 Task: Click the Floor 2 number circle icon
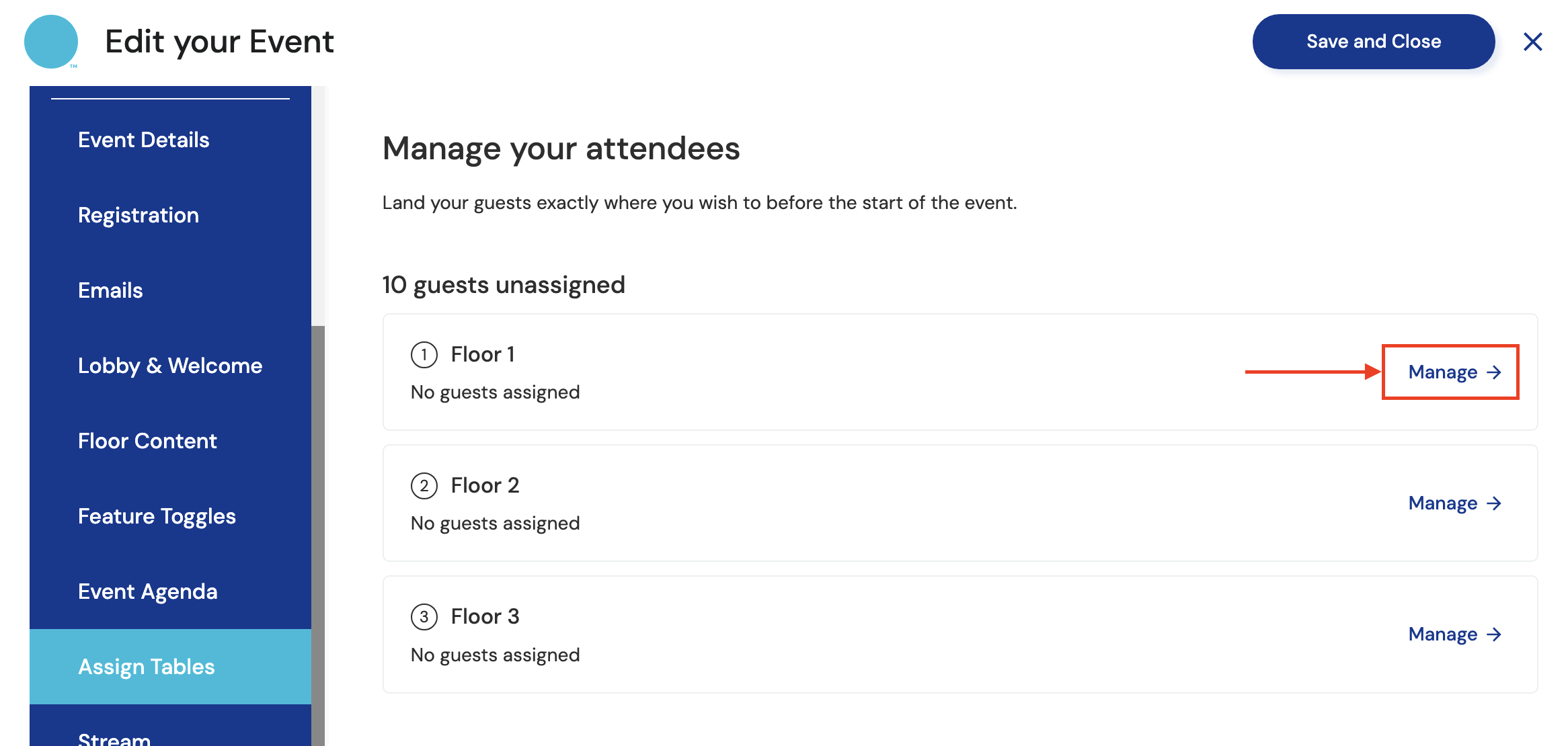tap(424, 486)
